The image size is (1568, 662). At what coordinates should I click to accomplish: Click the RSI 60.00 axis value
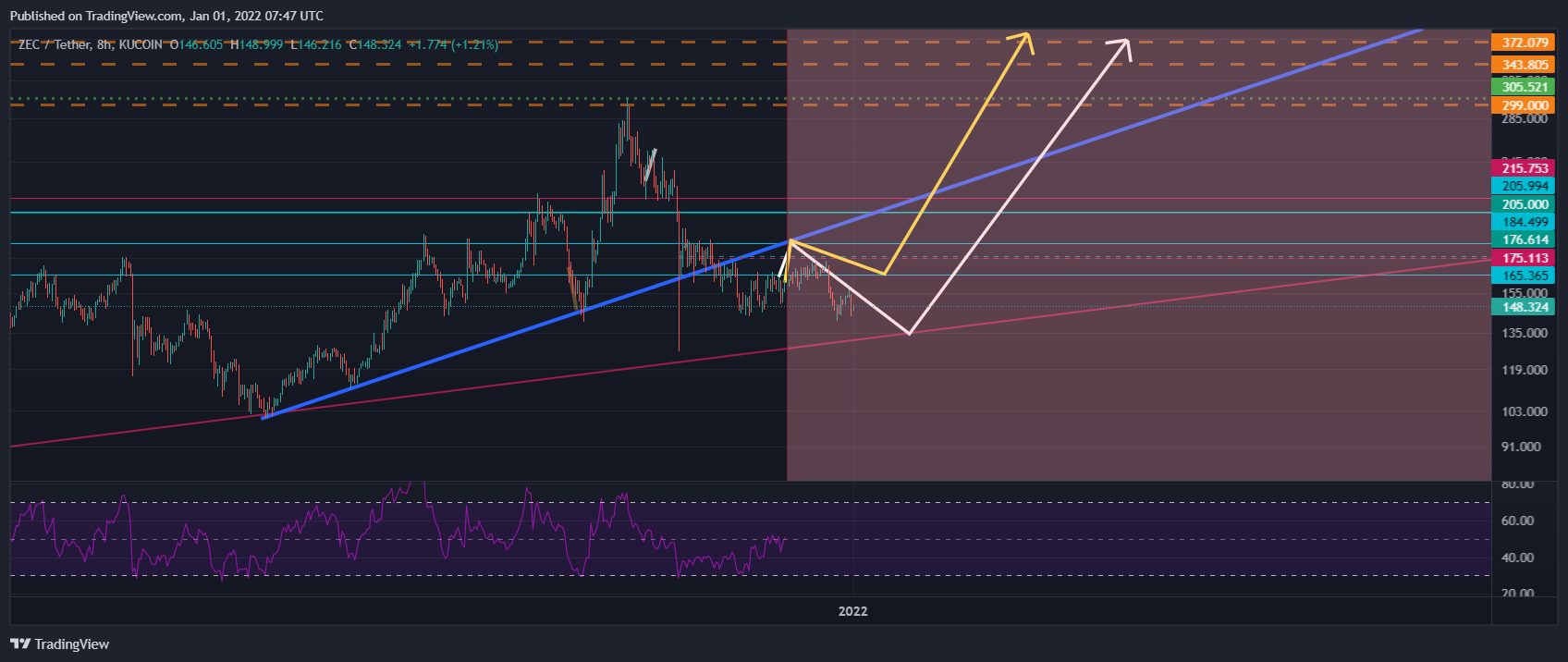1518,521
